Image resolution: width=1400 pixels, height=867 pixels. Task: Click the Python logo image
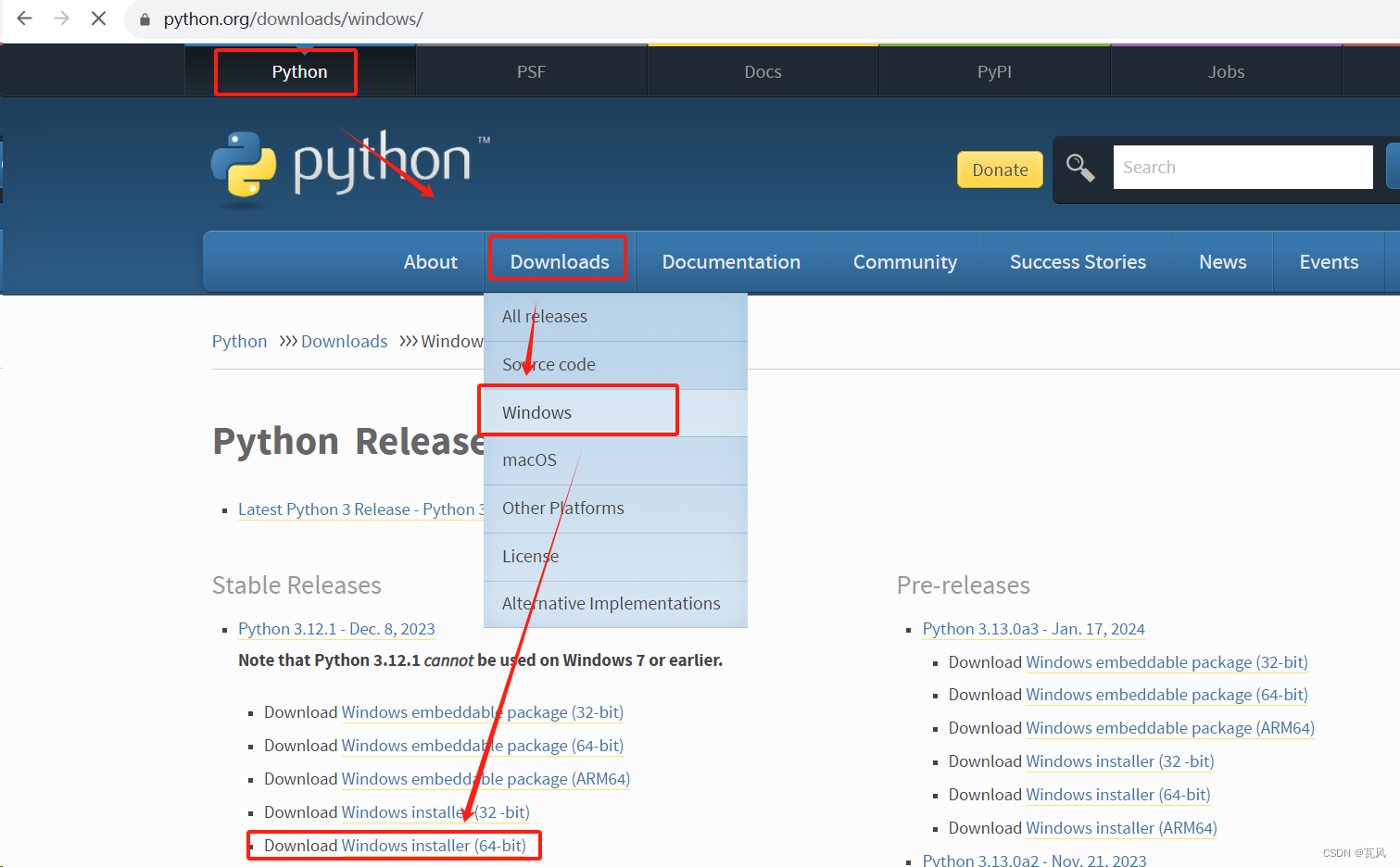pyautogui.click(x=350, y=167)
